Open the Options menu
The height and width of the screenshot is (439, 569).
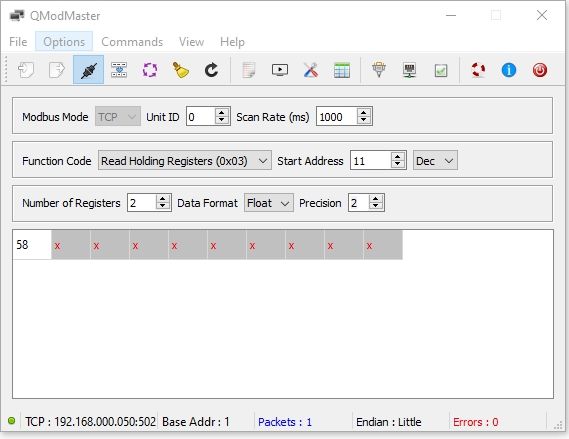64,42
